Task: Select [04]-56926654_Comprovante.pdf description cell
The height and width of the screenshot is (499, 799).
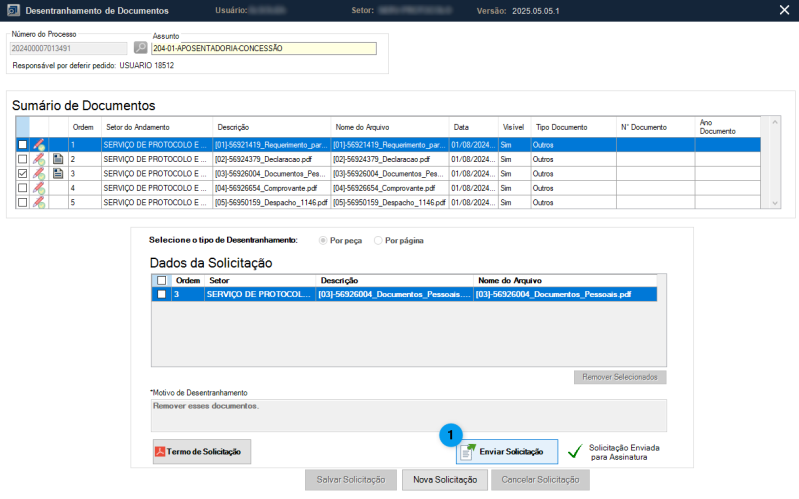Action: [x=271, y=188]
